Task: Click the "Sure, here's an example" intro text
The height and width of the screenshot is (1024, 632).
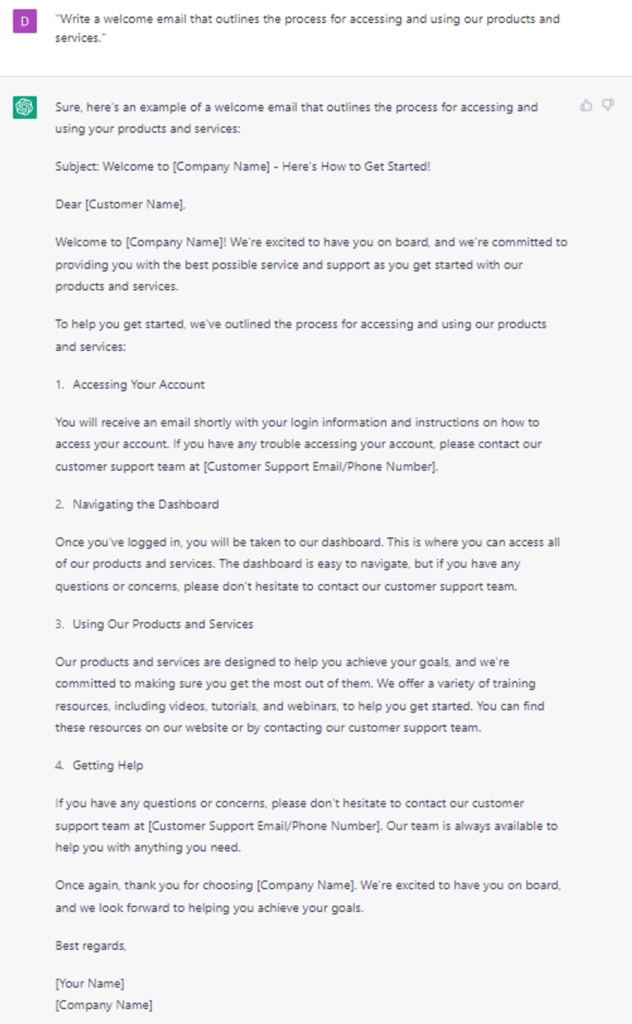Action: [296, 116]
